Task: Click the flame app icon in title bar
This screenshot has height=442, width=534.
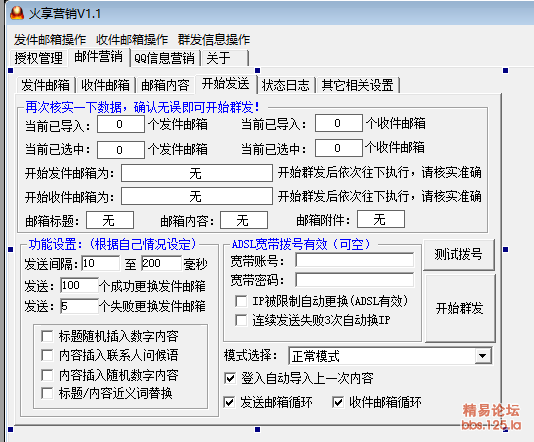Action: pyautogui.click(x=17, y=13)
